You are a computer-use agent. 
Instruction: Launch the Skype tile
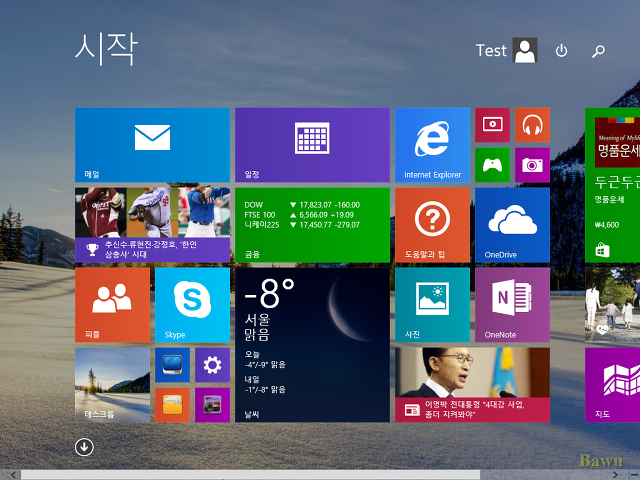(x=192, y=305)
